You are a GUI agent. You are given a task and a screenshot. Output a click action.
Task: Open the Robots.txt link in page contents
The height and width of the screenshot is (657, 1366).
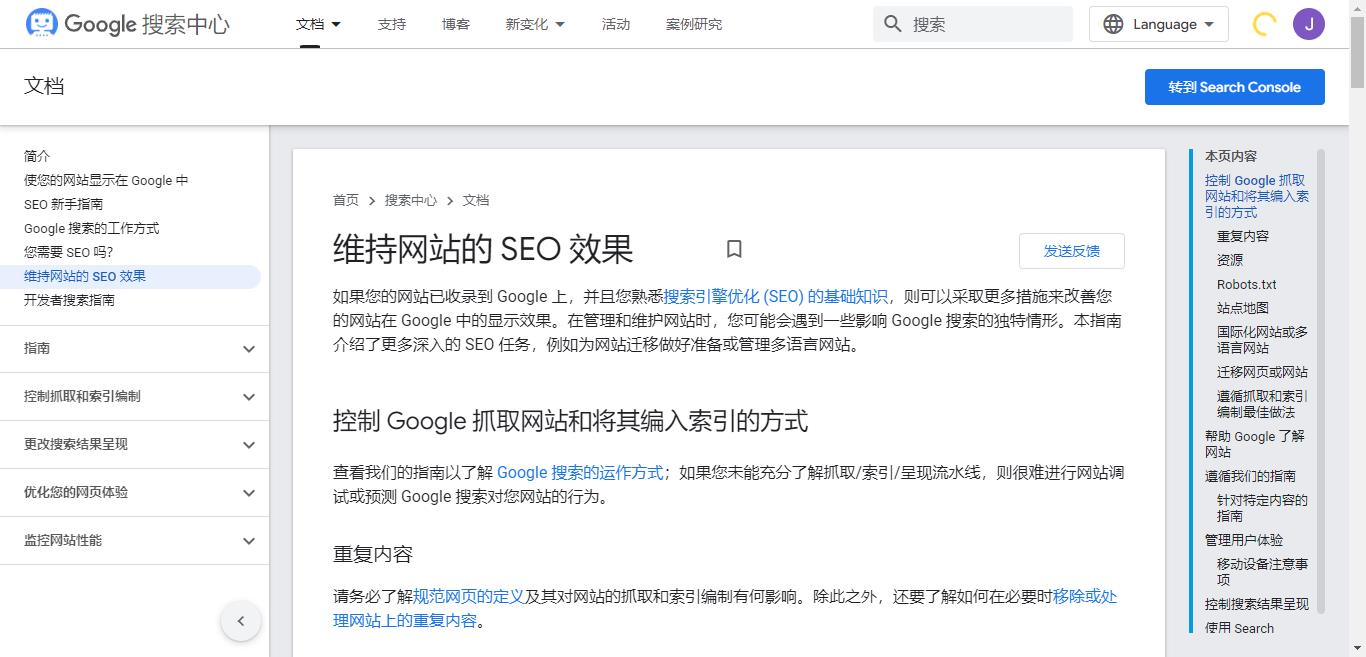1245,284
